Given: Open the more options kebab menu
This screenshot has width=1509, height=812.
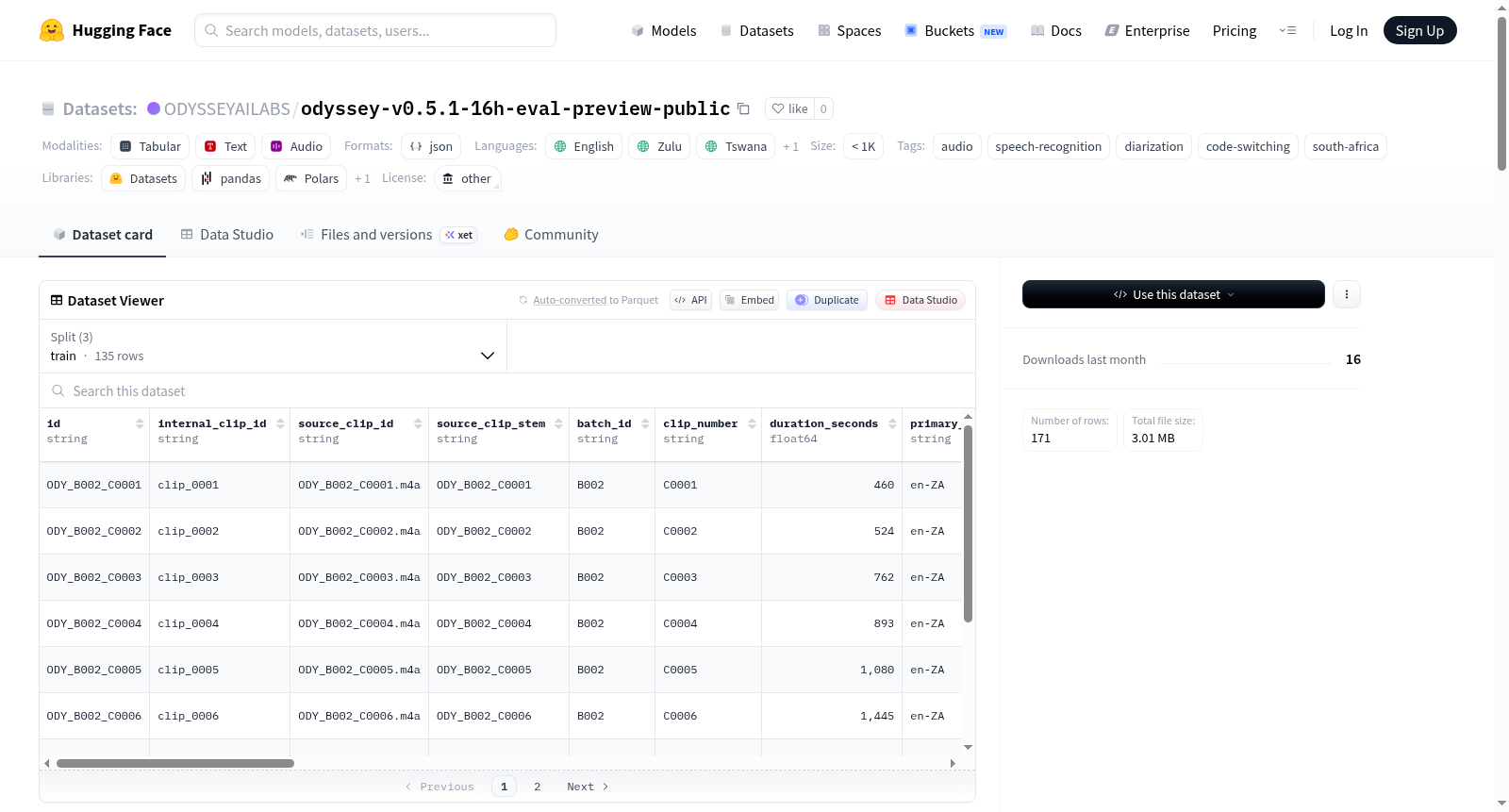Looking at the screenshot, I should (x=1346, y=294).
